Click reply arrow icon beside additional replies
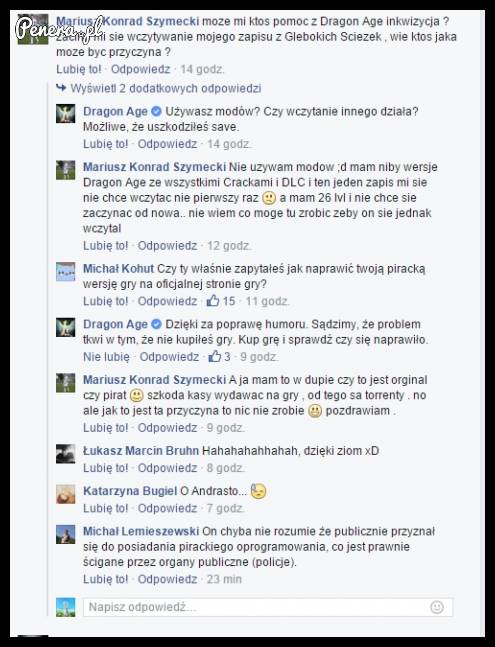 click(61, 87)
